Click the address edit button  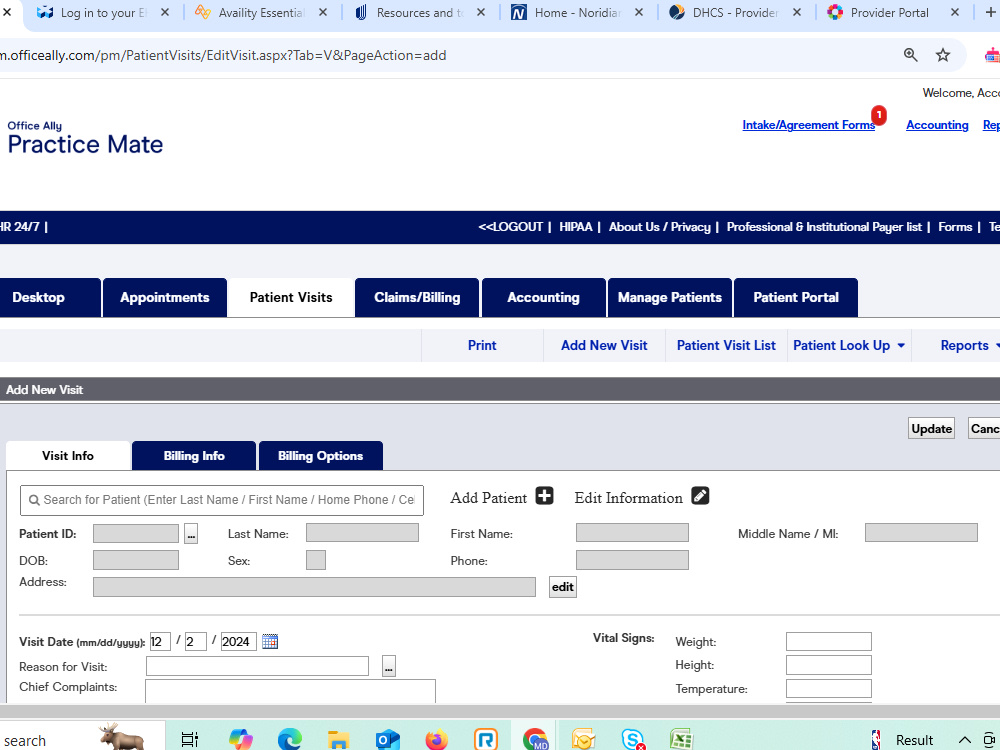pos(562,587)
